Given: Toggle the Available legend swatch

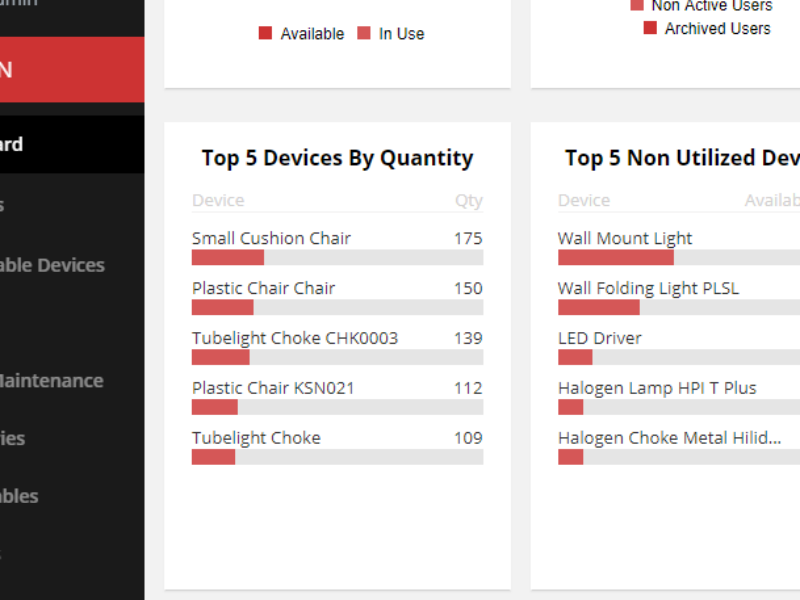Looking at the screenshot, I should pyautogui.click(x=265, y=33).
